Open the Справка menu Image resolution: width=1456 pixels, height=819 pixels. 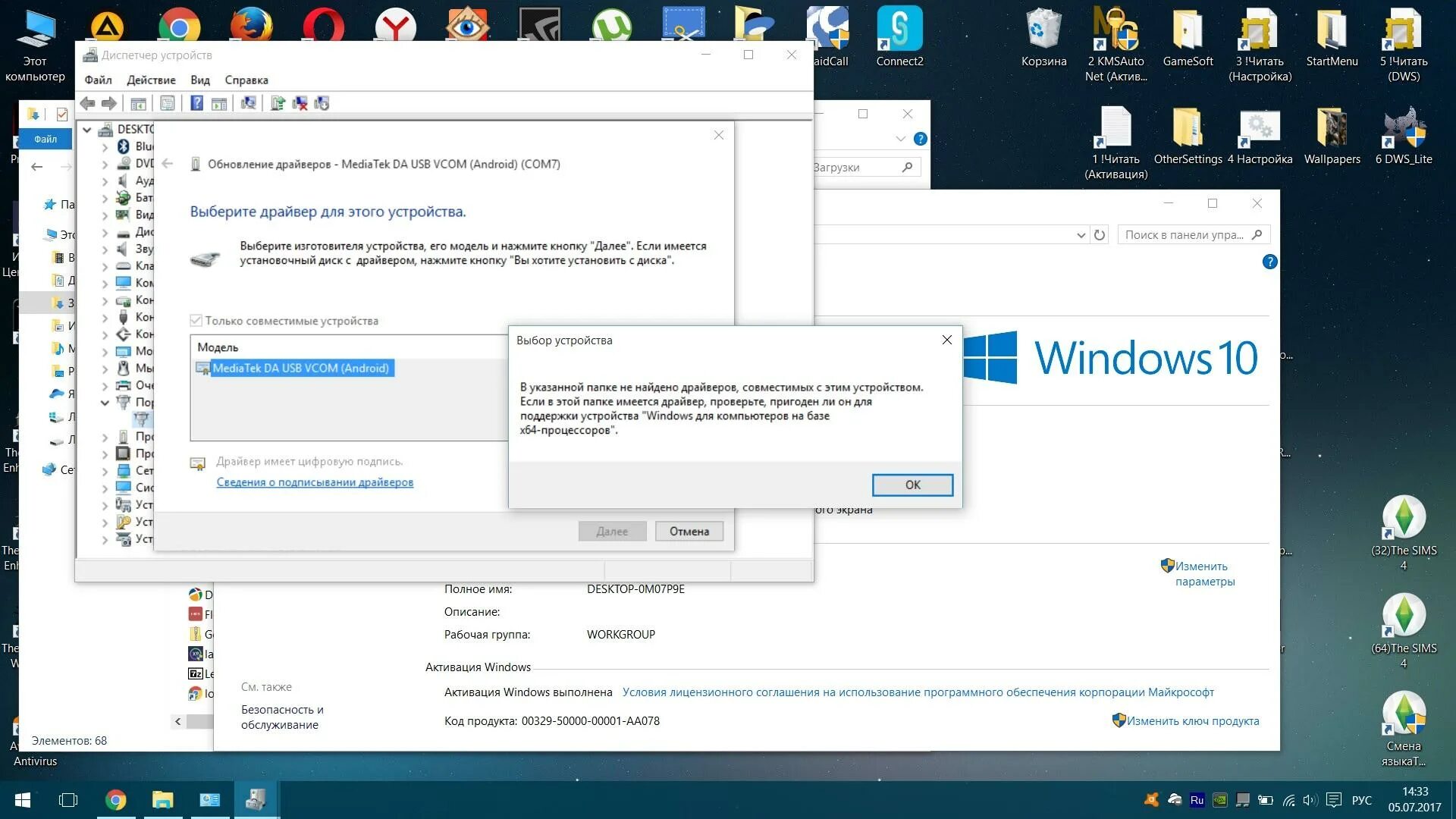[x=246, y=80]
